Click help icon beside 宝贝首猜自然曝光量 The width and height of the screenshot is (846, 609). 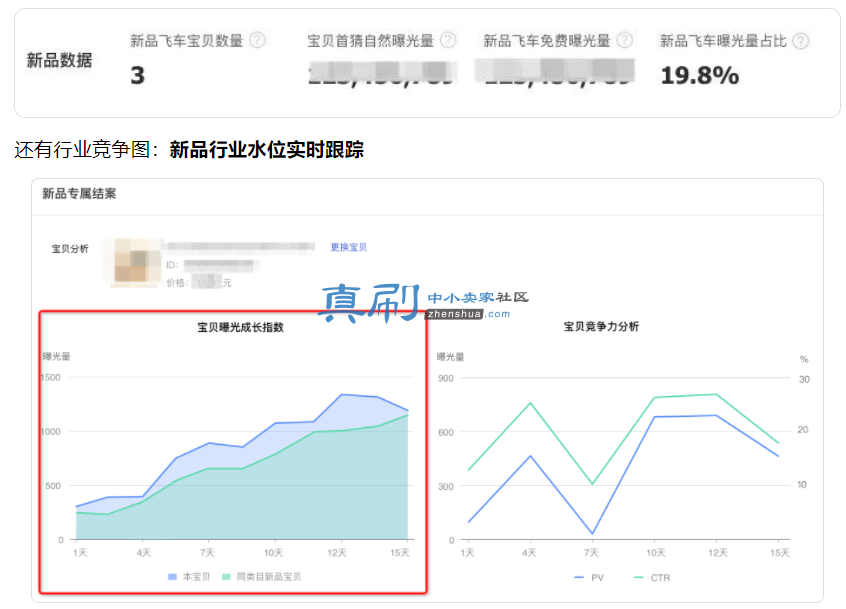click(448, 40)
